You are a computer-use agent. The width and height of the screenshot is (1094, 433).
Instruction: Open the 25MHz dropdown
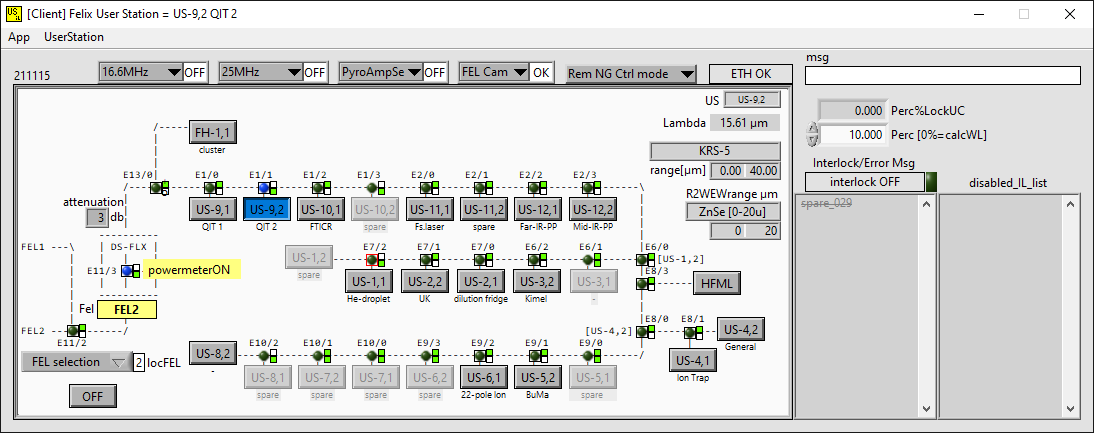tap(259, 72)
